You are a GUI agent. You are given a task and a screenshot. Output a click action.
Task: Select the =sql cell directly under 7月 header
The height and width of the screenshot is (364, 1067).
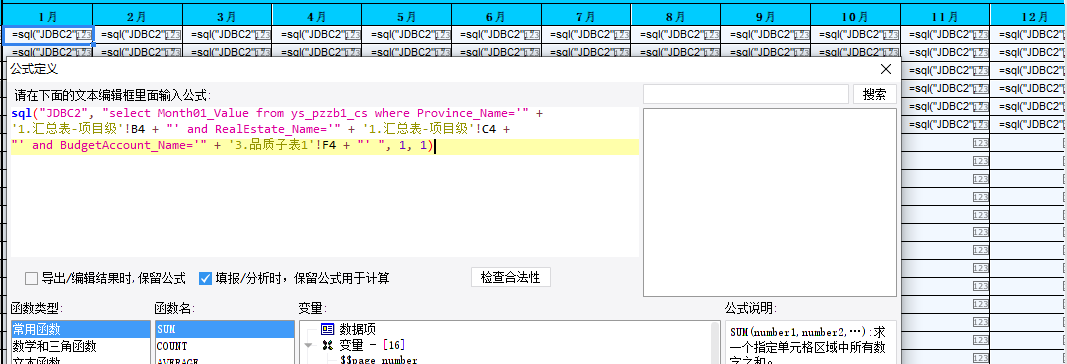coord(587,35)
